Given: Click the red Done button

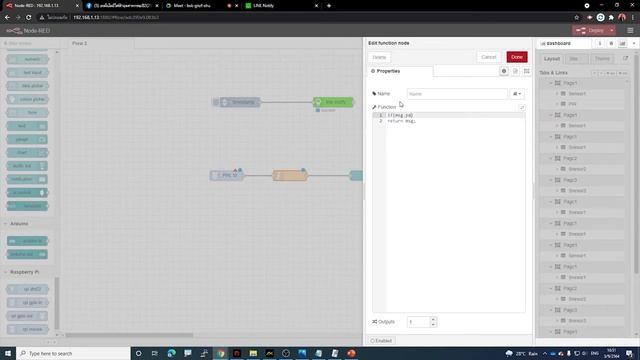Looking at the screenshot, I should [517, 57].
